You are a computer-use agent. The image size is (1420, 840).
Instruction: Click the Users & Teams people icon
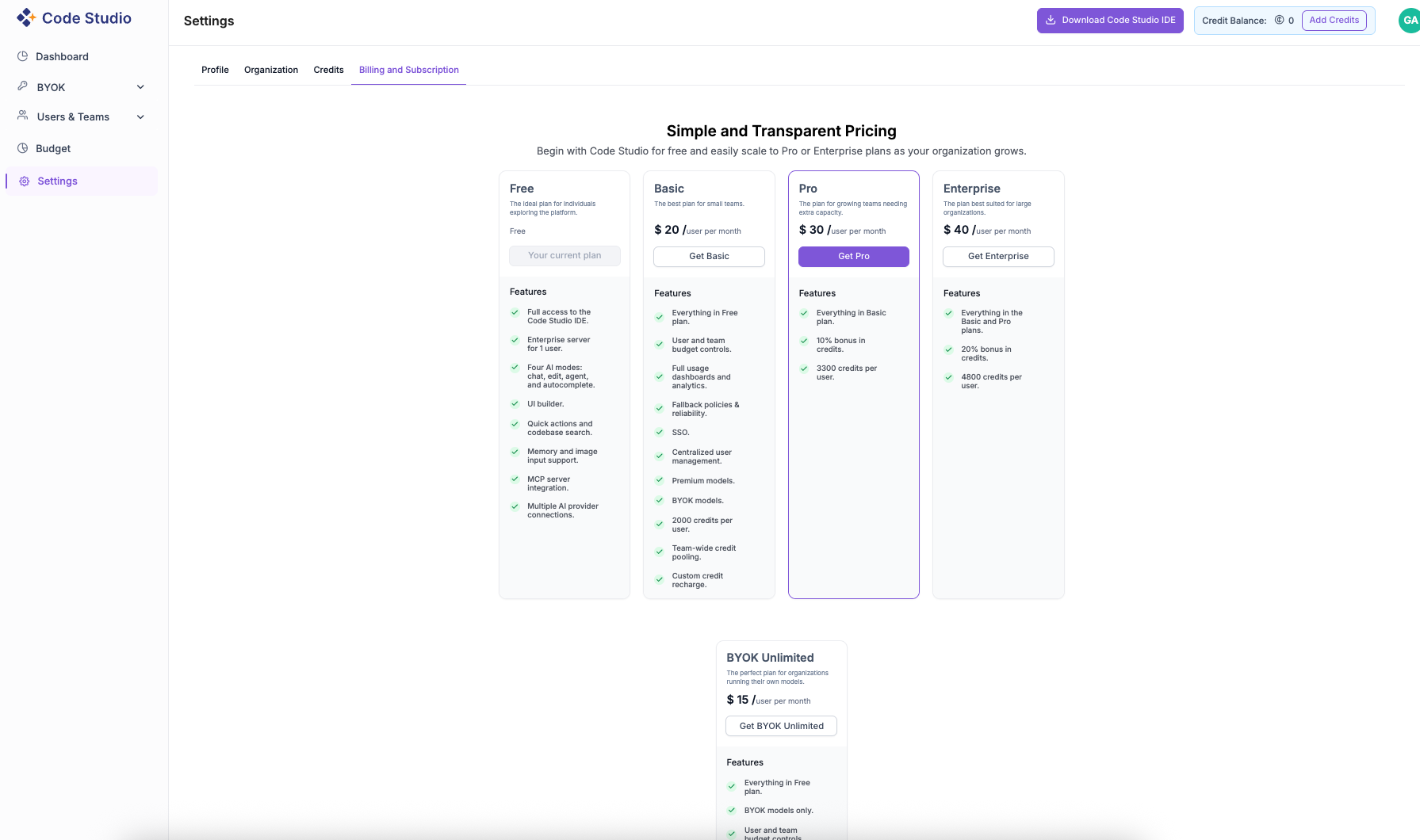click(x=21, y=116)
